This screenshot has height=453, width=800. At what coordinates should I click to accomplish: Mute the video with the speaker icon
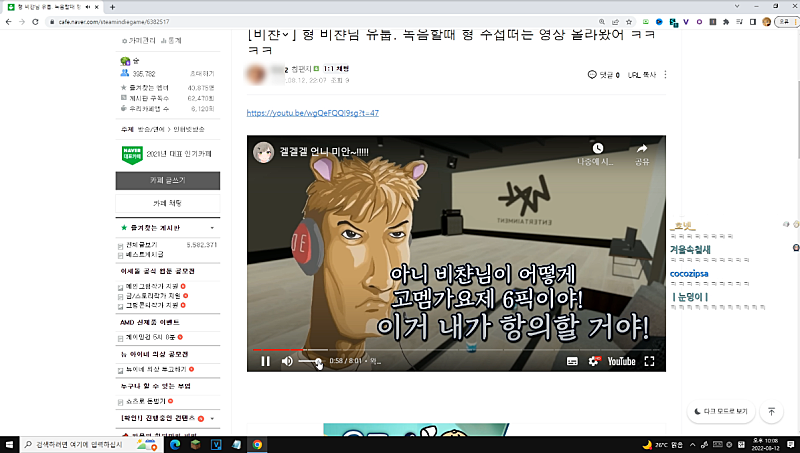(x=287, y=361)
